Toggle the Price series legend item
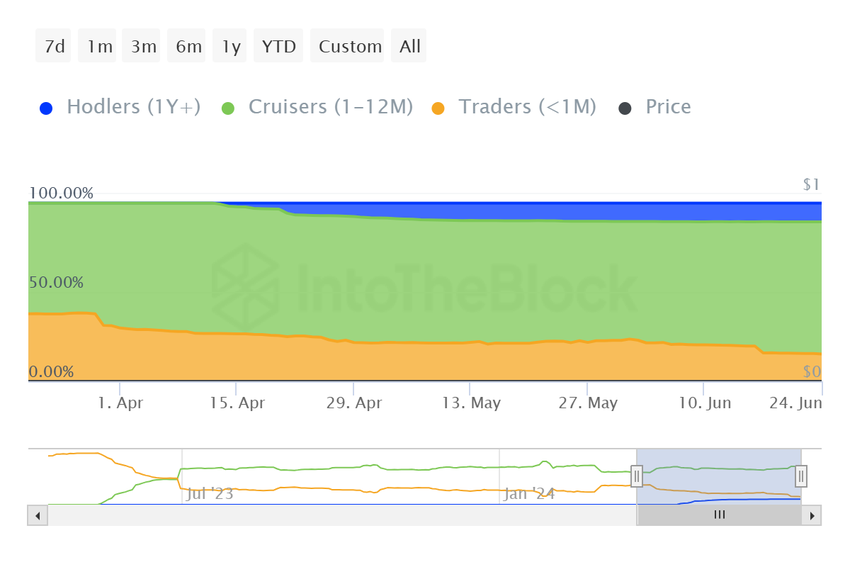The width and height of the screenshot is (850, 567). pos(668,107)
